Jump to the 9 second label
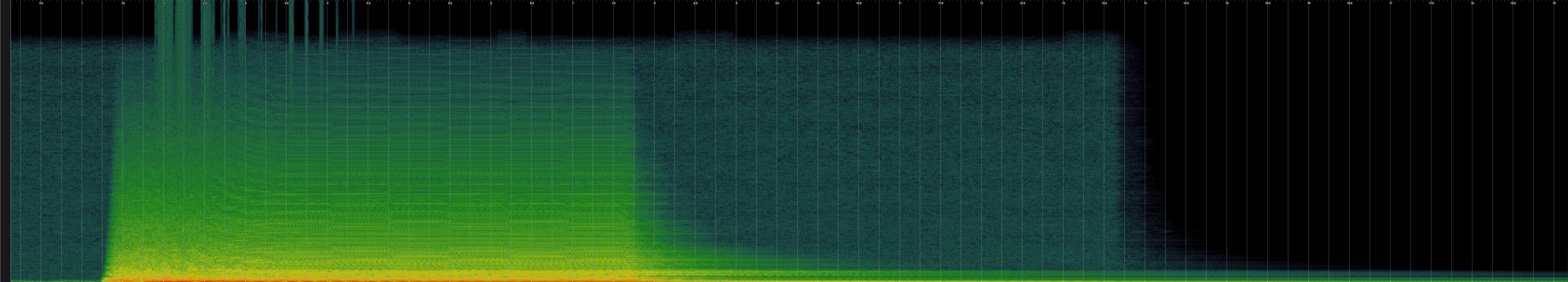1568x282 pixels. [x=736, y=3]
